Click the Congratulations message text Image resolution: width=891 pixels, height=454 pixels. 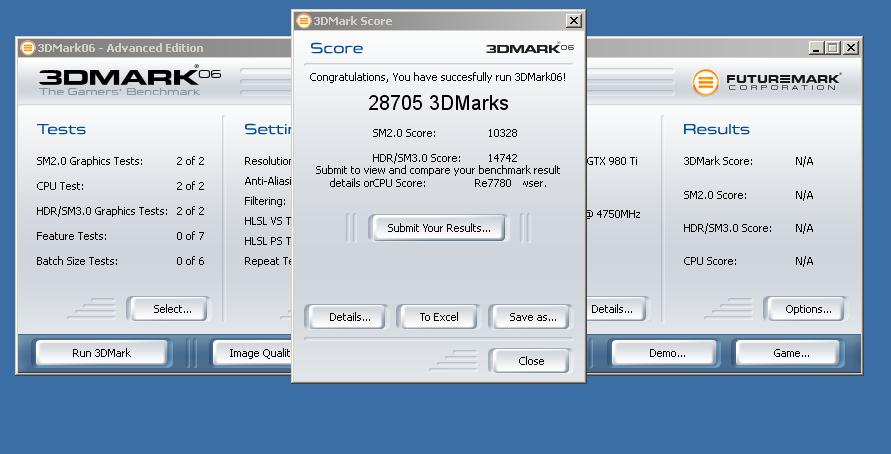tap(438, 77)
